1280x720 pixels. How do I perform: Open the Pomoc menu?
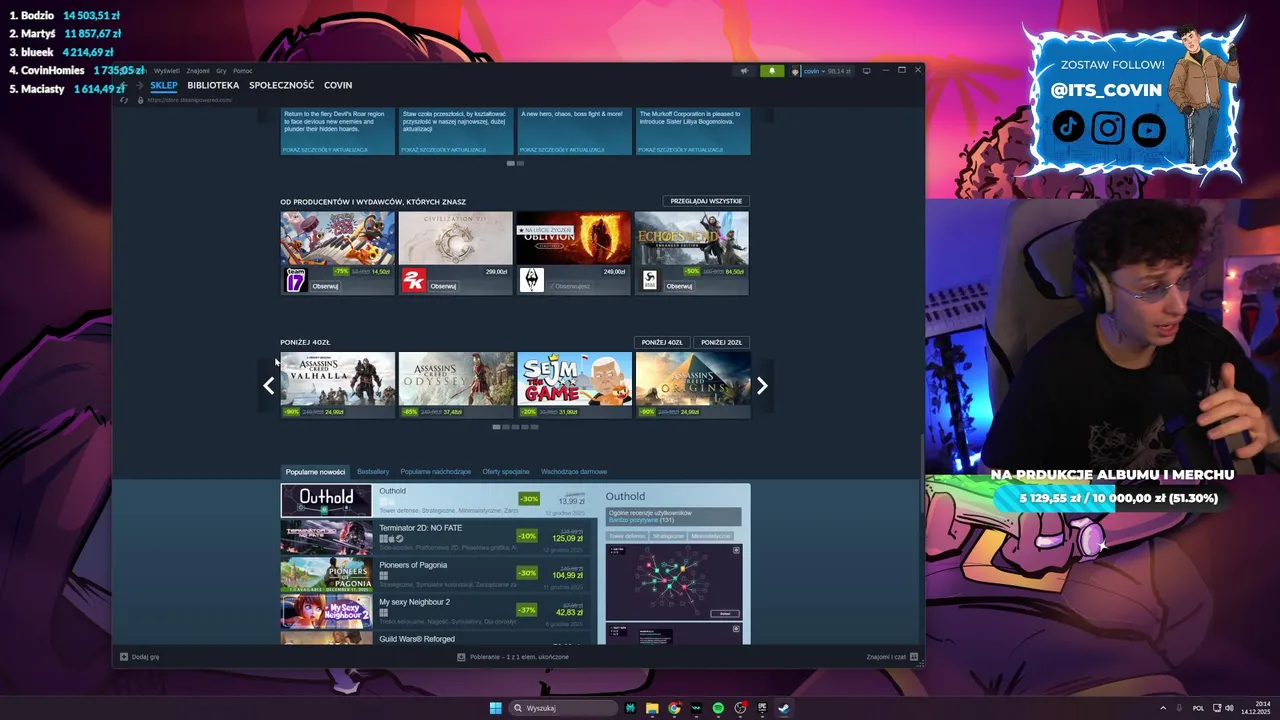coord(243,71)
